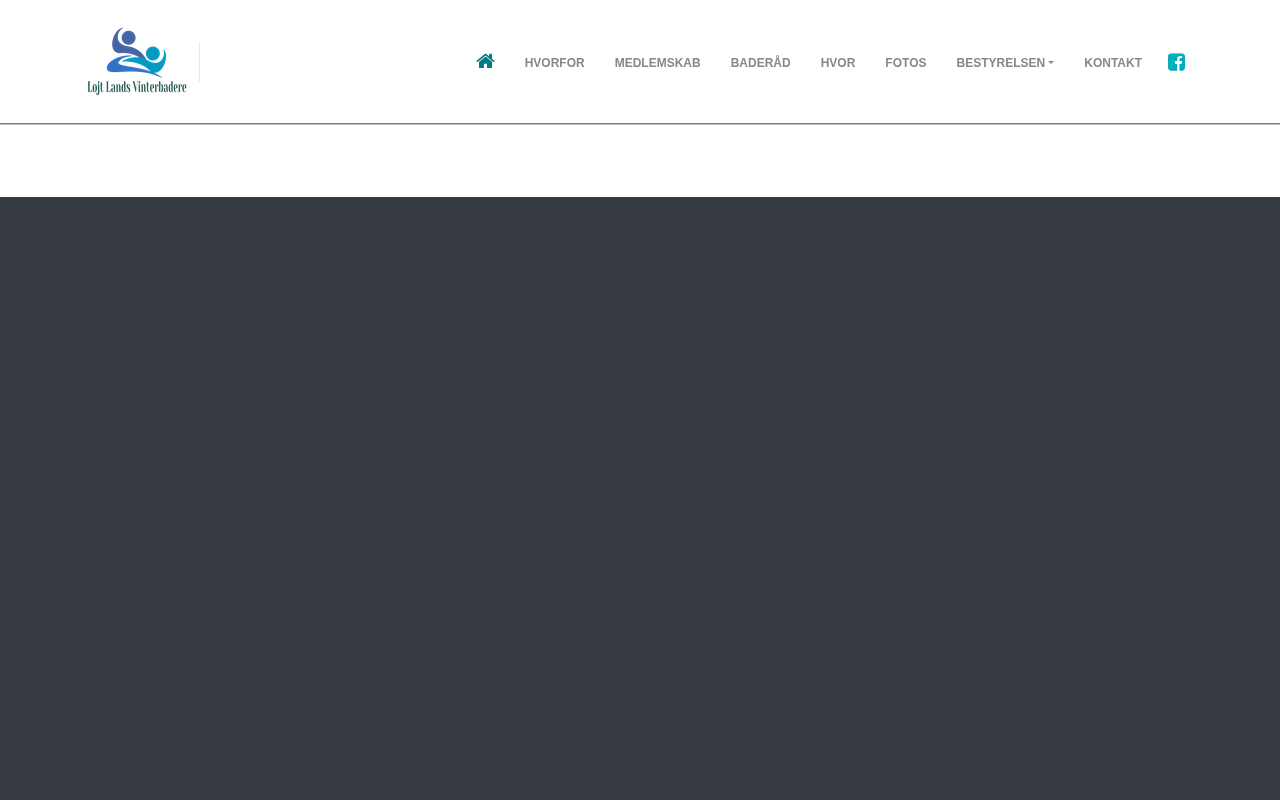Click the home icon in navigation
The image size is (1280, 800).
[x=486, y=61]
